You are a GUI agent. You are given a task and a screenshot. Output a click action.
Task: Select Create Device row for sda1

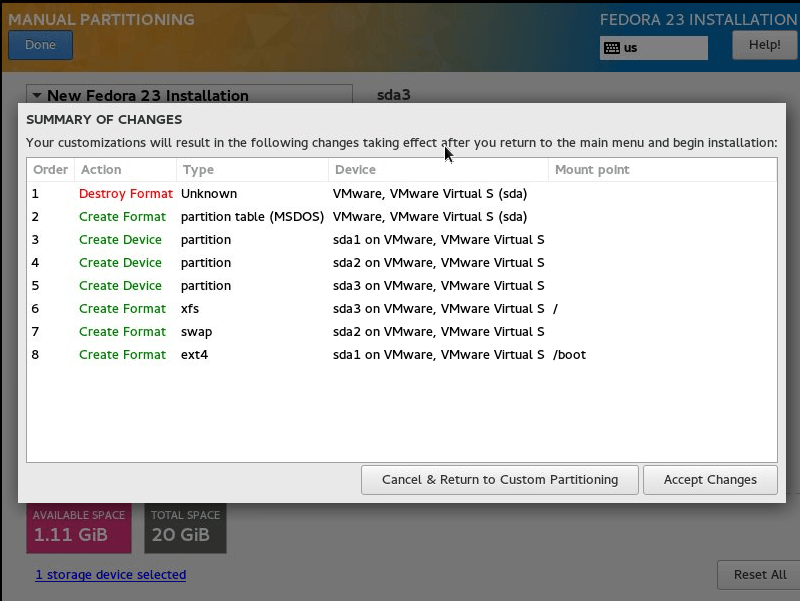402,239
